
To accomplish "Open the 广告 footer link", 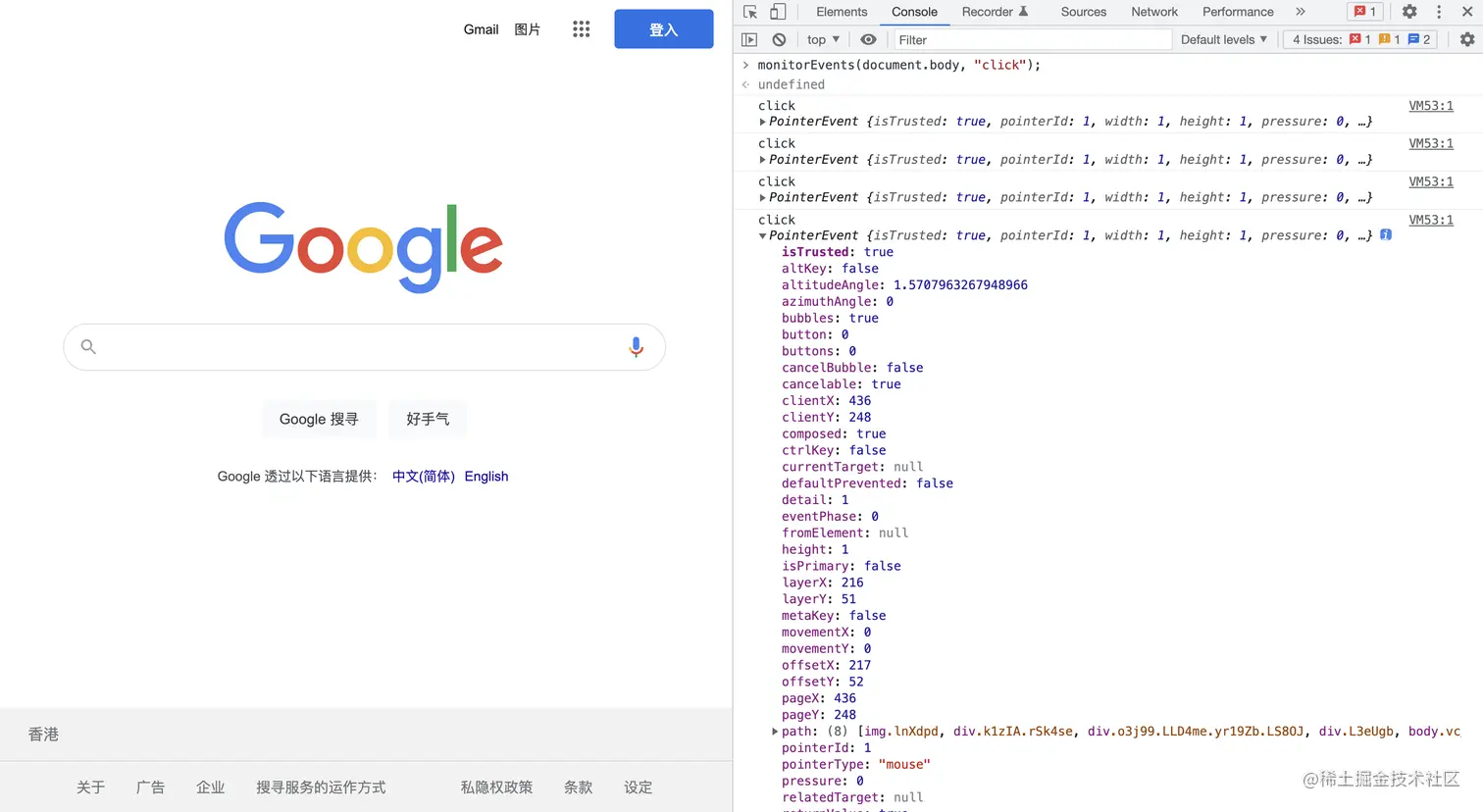I will click(x=150, y=787).
